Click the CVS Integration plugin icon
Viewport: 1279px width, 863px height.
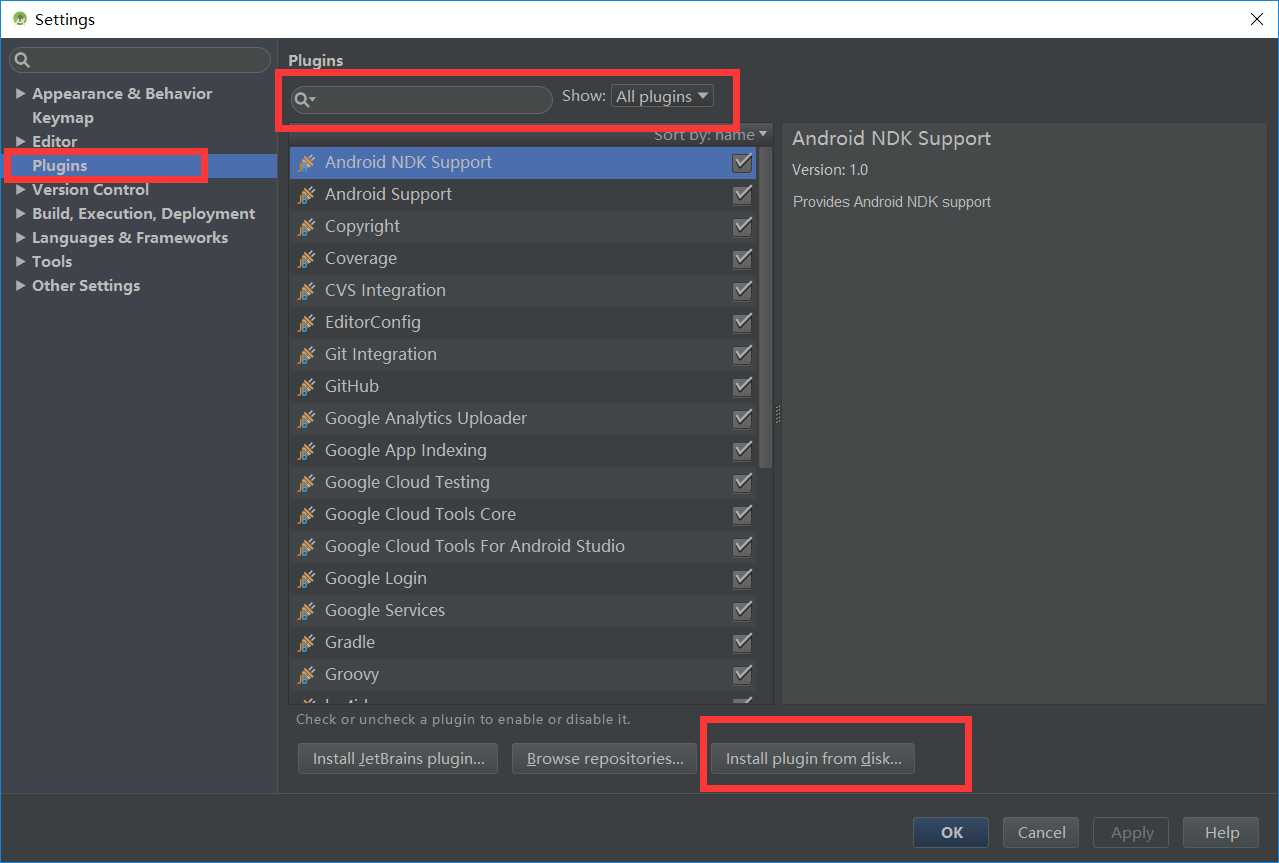coord(307,291)
